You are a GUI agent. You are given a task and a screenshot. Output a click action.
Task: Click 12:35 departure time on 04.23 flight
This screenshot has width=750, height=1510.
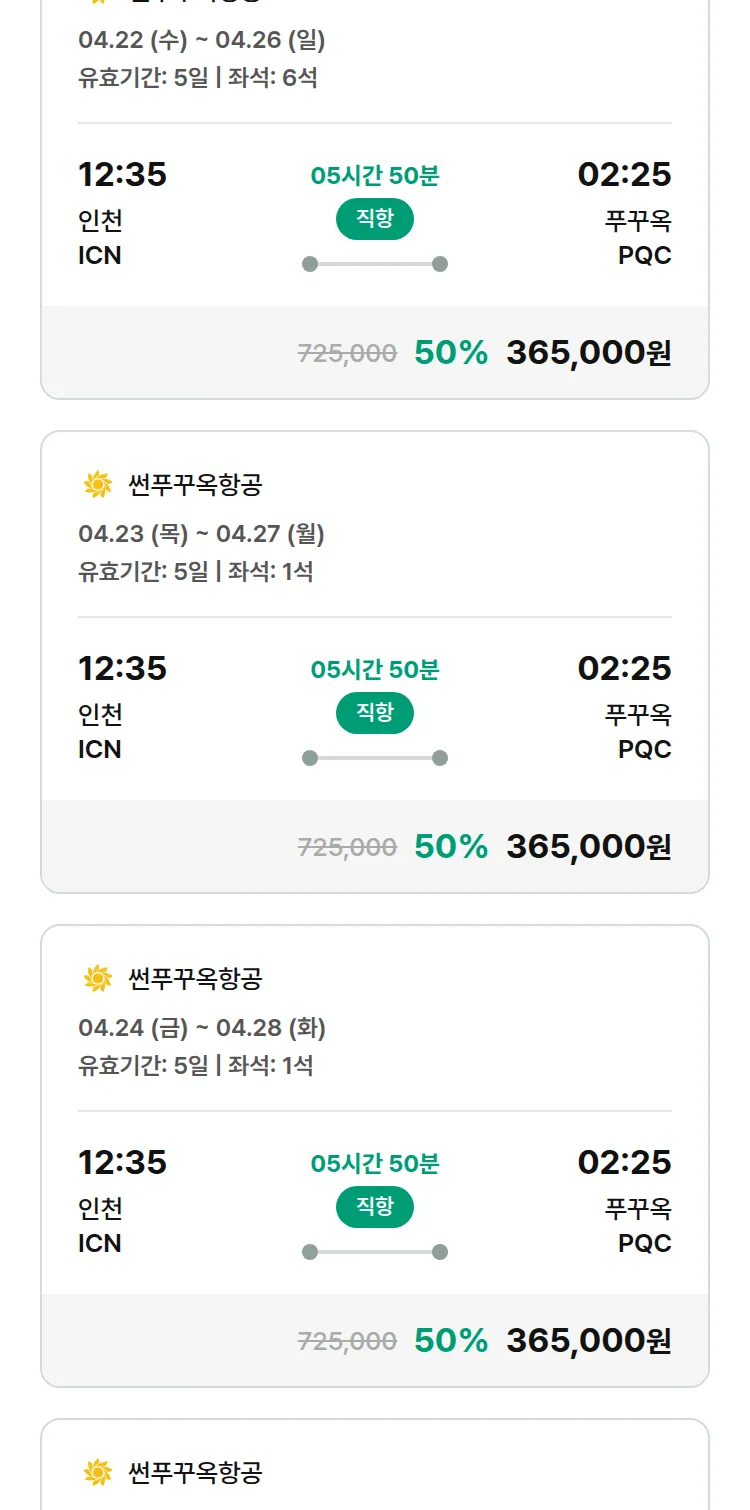[x=122, y=668]
